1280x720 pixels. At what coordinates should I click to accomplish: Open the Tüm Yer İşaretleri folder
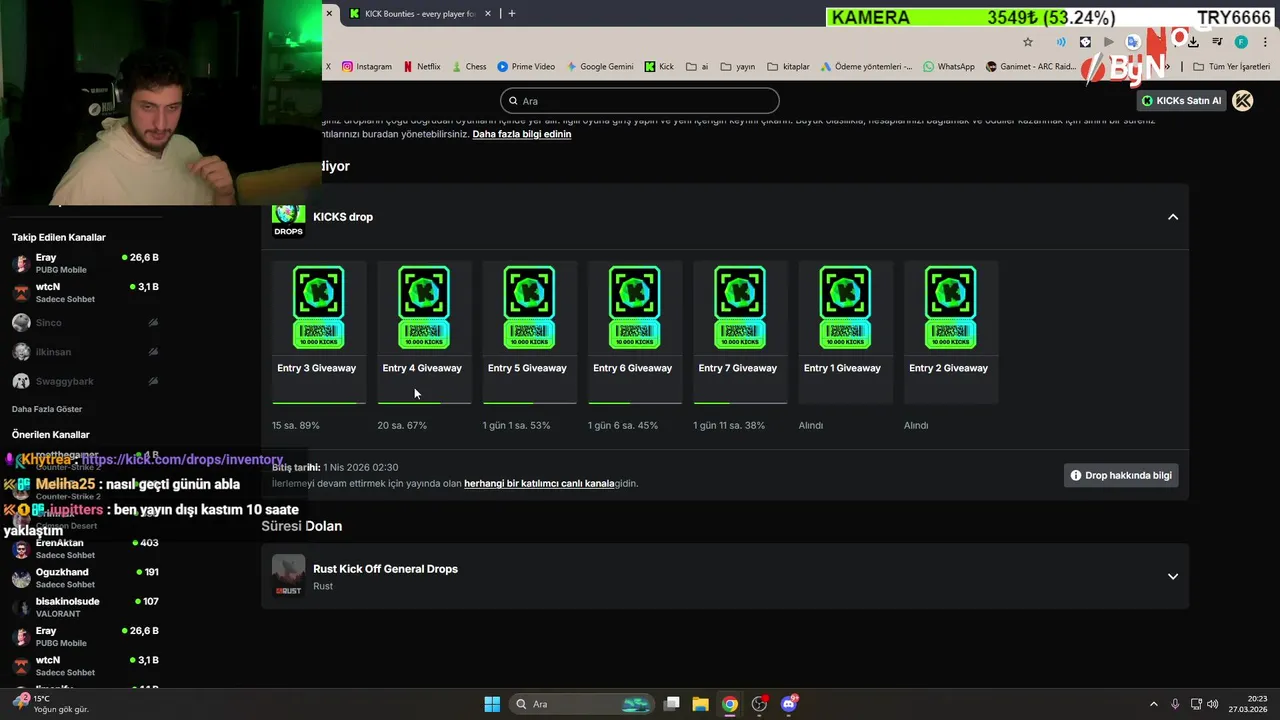pyautogui.click(x=1232, y=67)
